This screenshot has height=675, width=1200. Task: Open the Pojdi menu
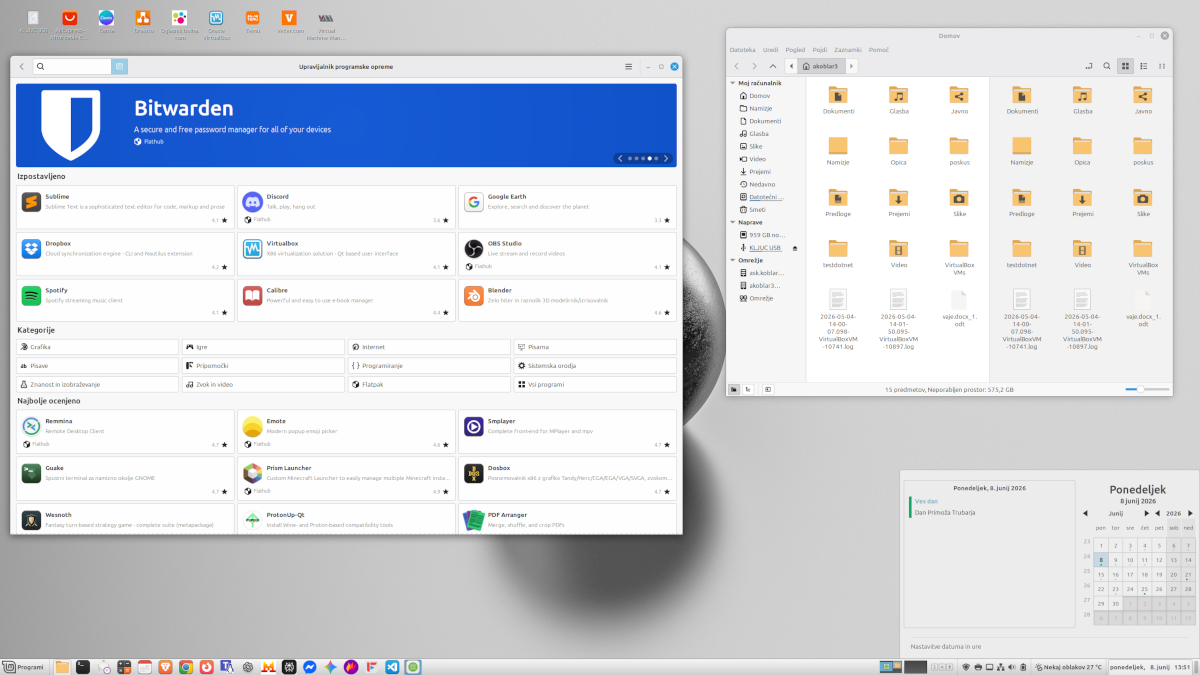tap(820, 49)
